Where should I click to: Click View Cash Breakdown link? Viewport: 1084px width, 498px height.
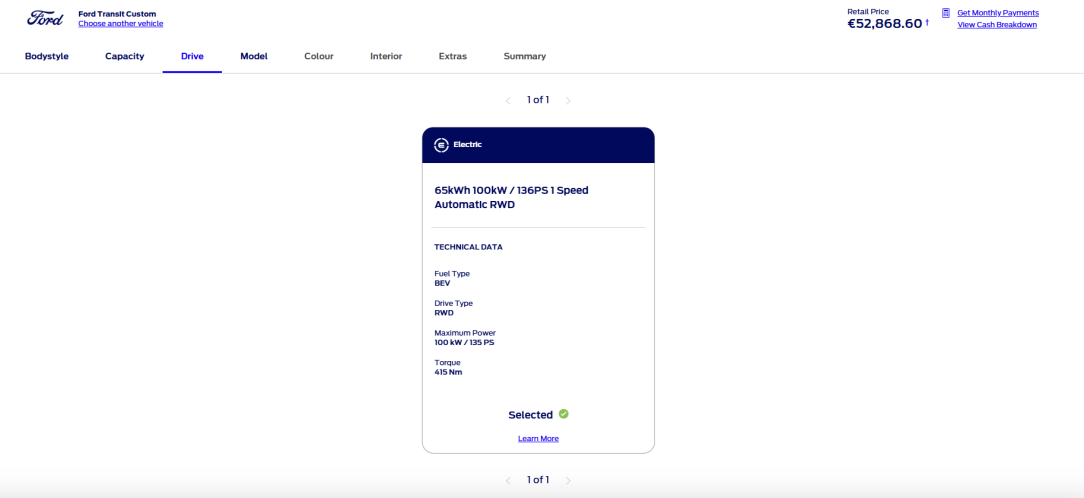point(997,25)
